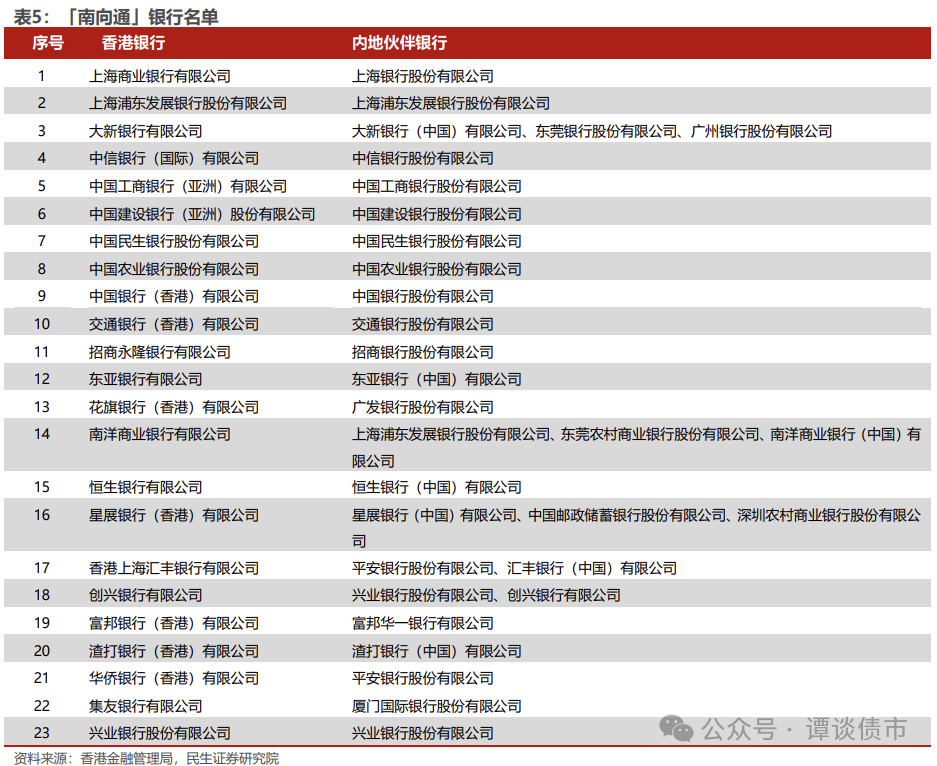This screenshot has width=937, height=766.
Task: Select cell 富邦银行（香港）有限公司
Action: pyautogui.click(x=174, y=623)
